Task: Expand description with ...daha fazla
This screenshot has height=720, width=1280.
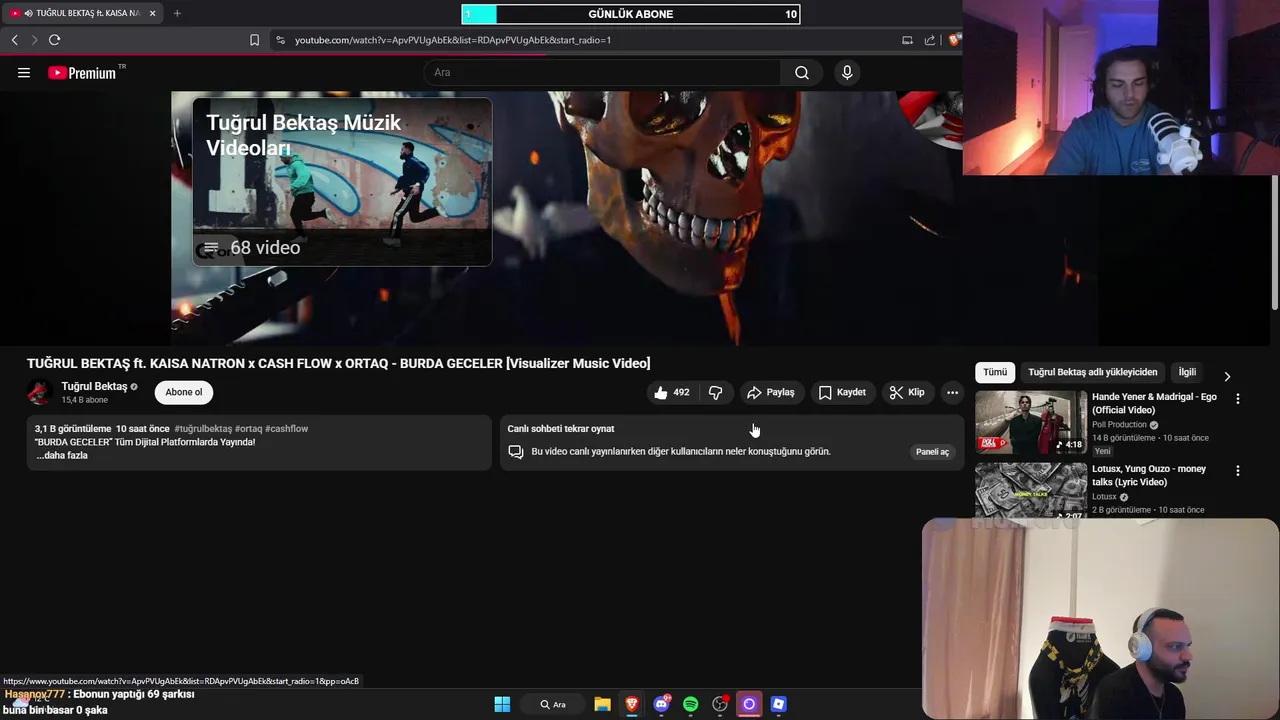Action: coord(62,455)
